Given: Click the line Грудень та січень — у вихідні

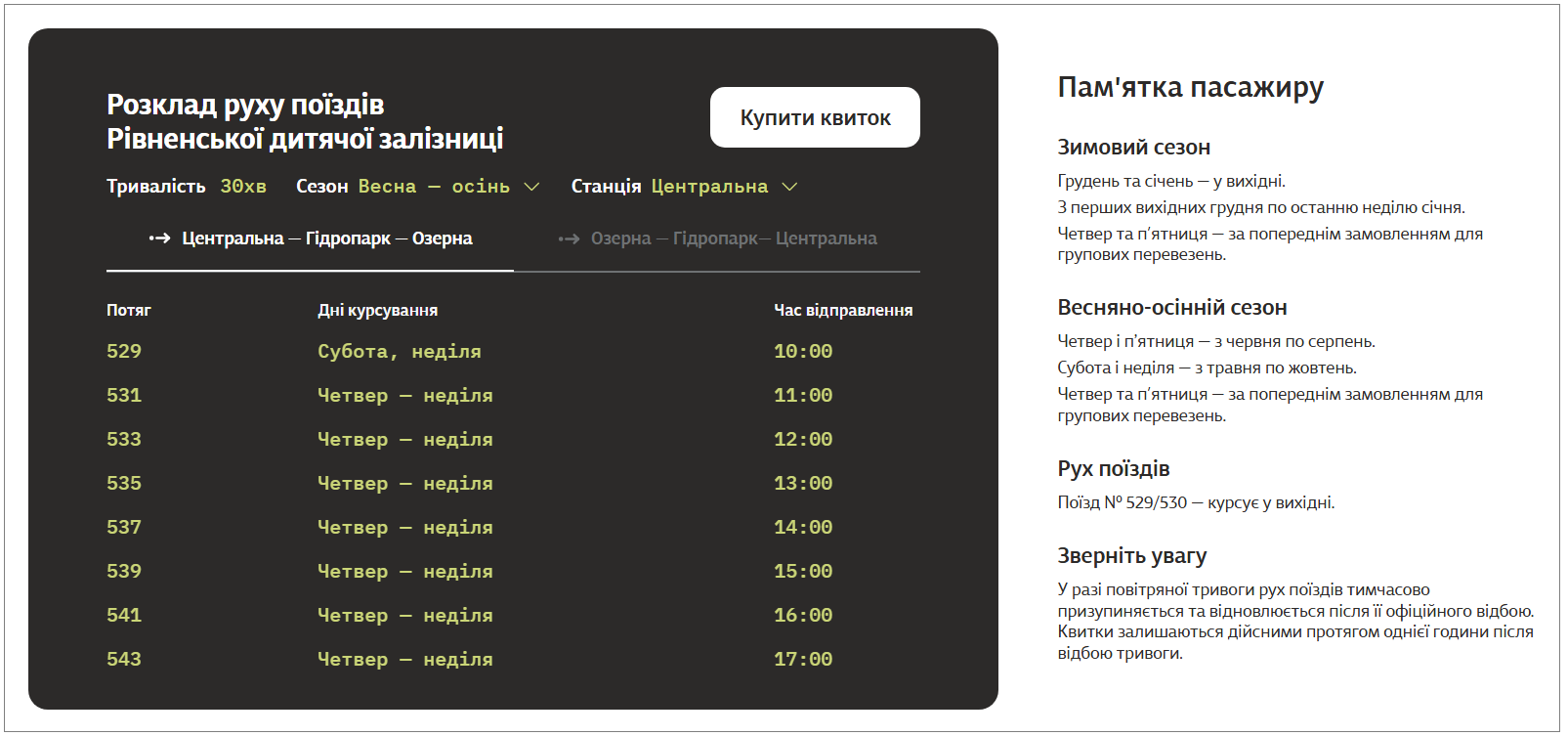Looking at the screenshot, I should click(1171, 181).
